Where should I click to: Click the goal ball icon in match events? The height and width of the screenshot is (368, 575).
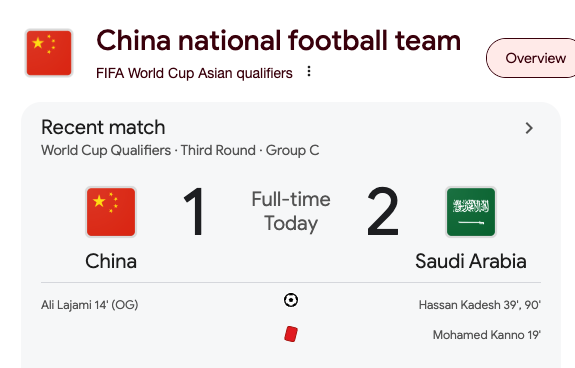[291, 300]
